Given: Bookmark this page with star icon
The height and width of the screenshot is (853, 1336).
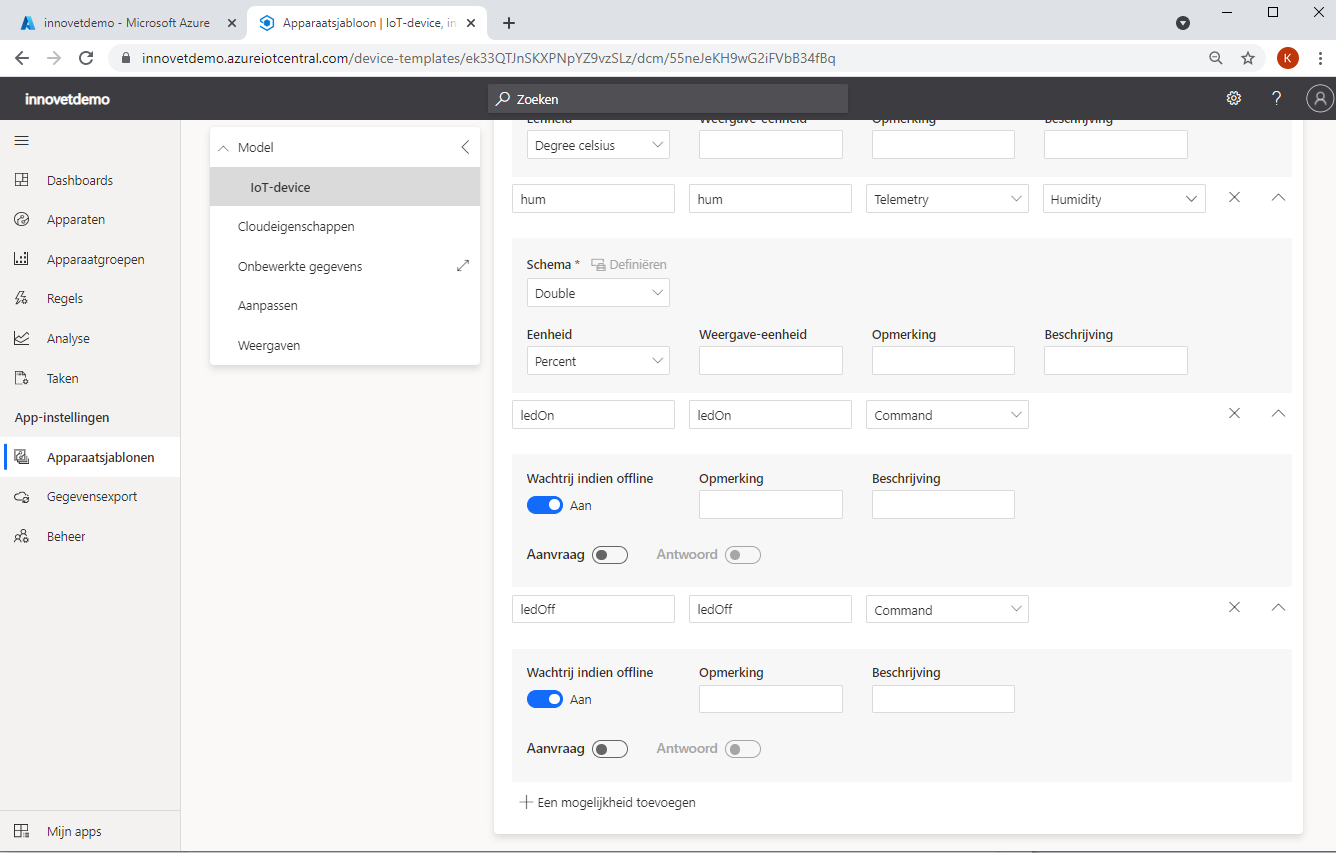Looking at the screenshot, I should 1248,58.
